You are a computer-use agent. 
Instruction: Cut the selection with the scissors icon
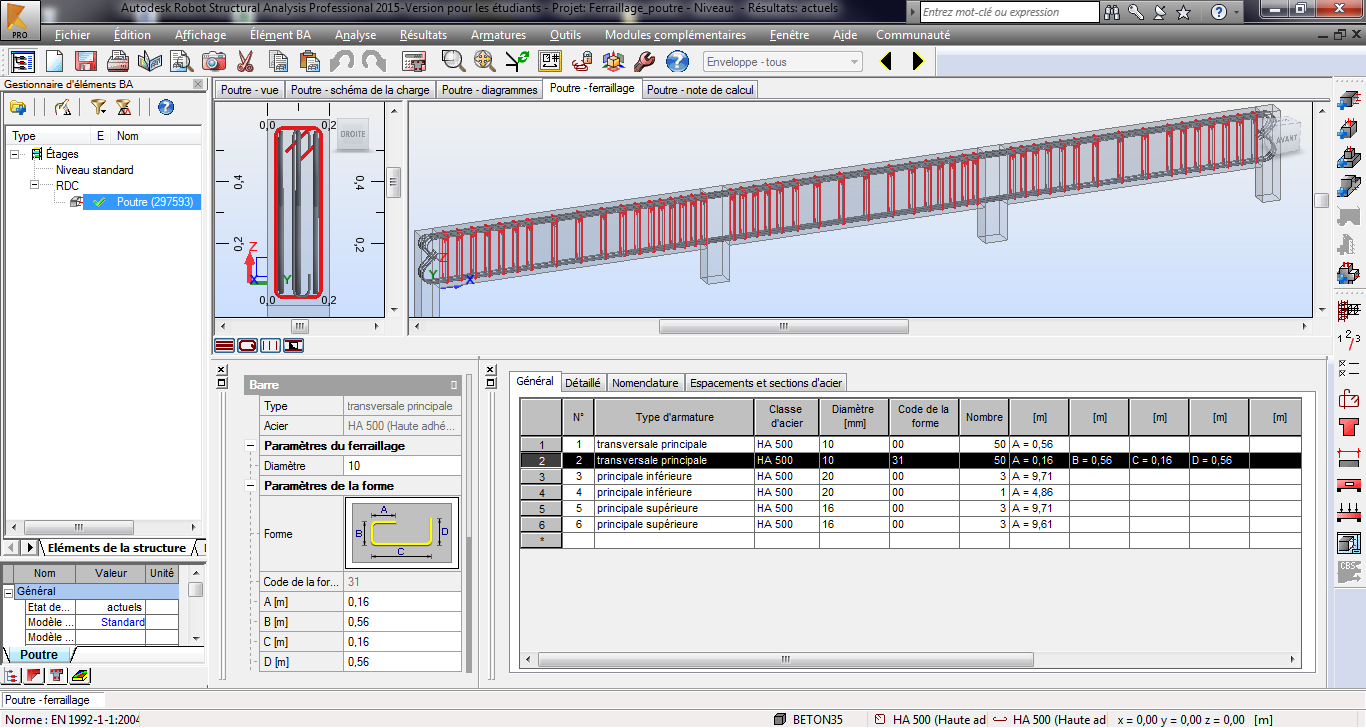tap(246, 61)
